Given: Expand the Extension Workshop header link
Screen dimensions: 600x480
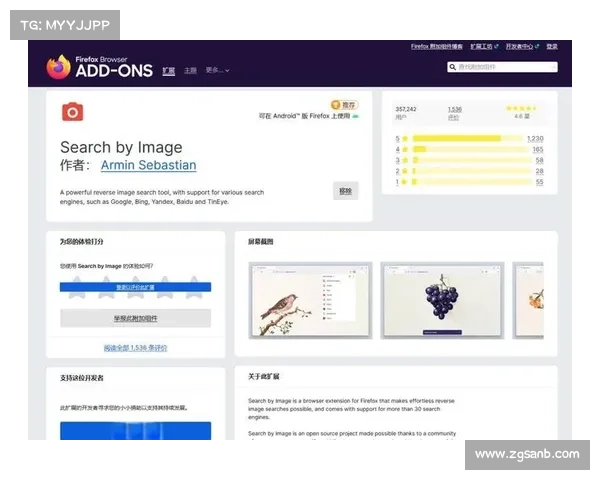Looking at the screenshot, I should pyautogui.click(x=483, y=46).
